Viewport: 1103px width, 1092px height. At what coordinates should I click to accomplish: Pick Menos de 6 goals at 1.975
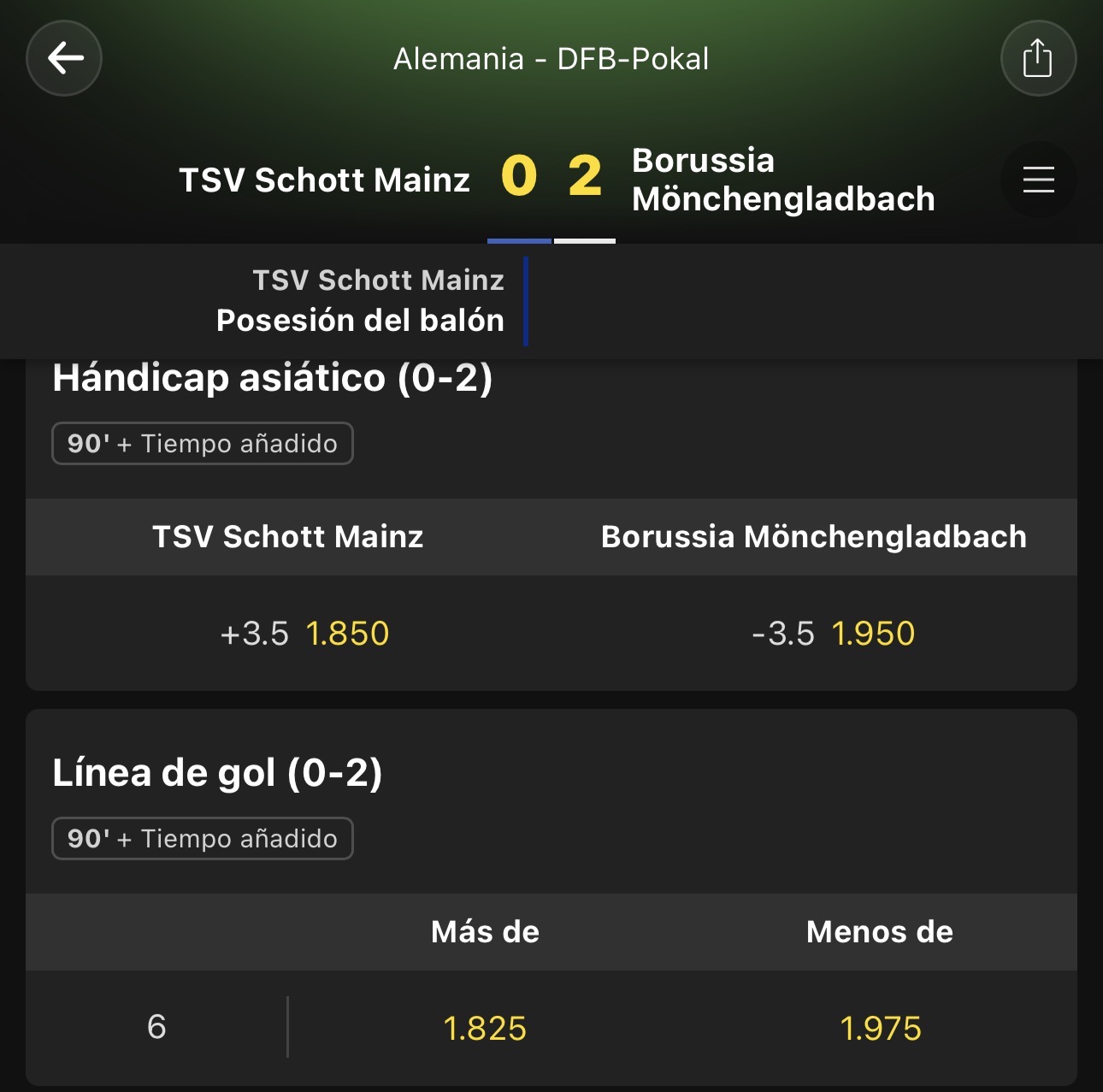click(880, 1028)
